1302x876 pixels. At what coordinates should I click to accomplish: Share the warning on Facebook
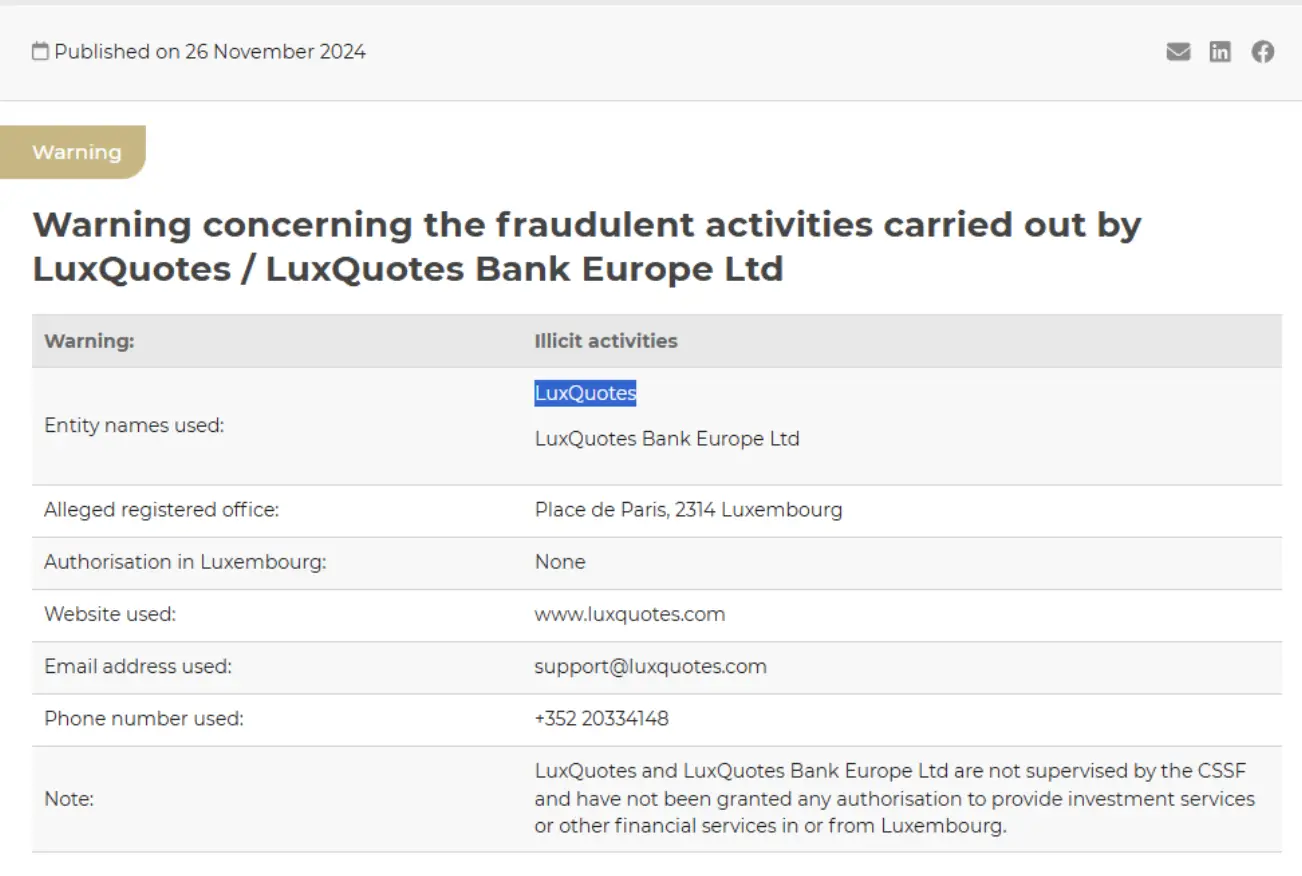[1263, 52]
